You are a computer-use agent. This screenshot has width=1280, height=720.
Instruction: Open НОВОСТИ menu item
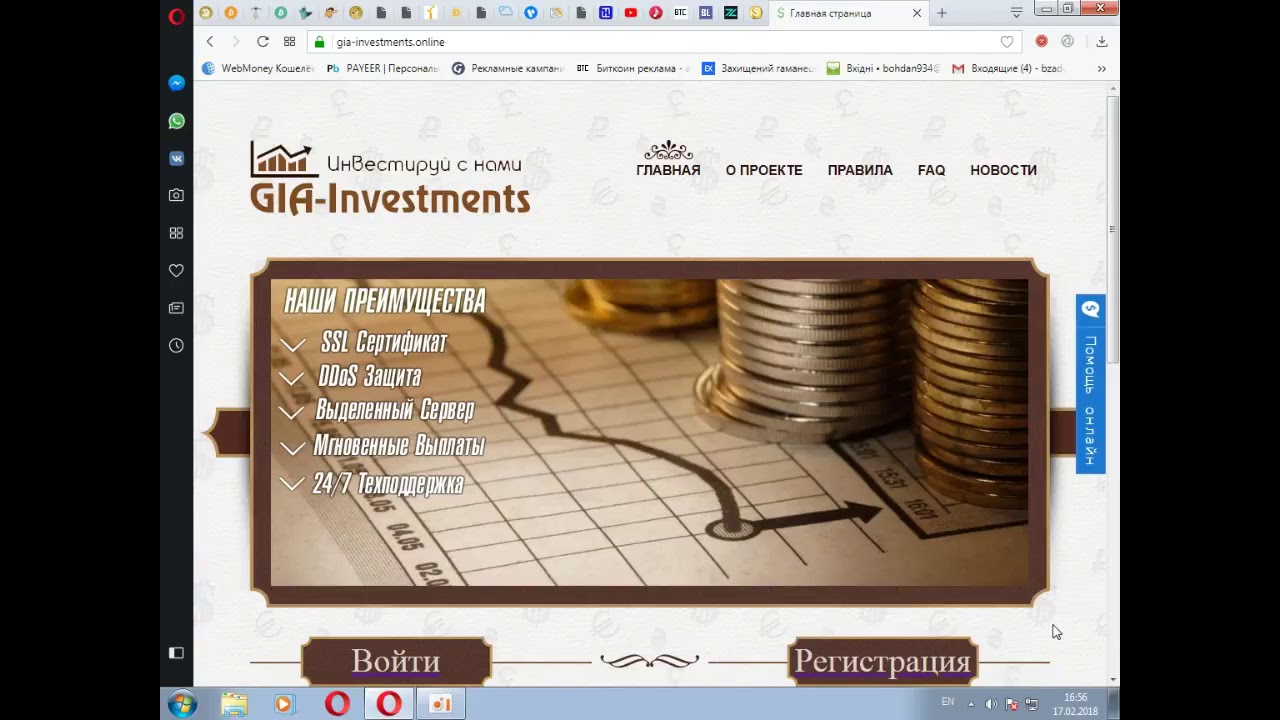1003,170
